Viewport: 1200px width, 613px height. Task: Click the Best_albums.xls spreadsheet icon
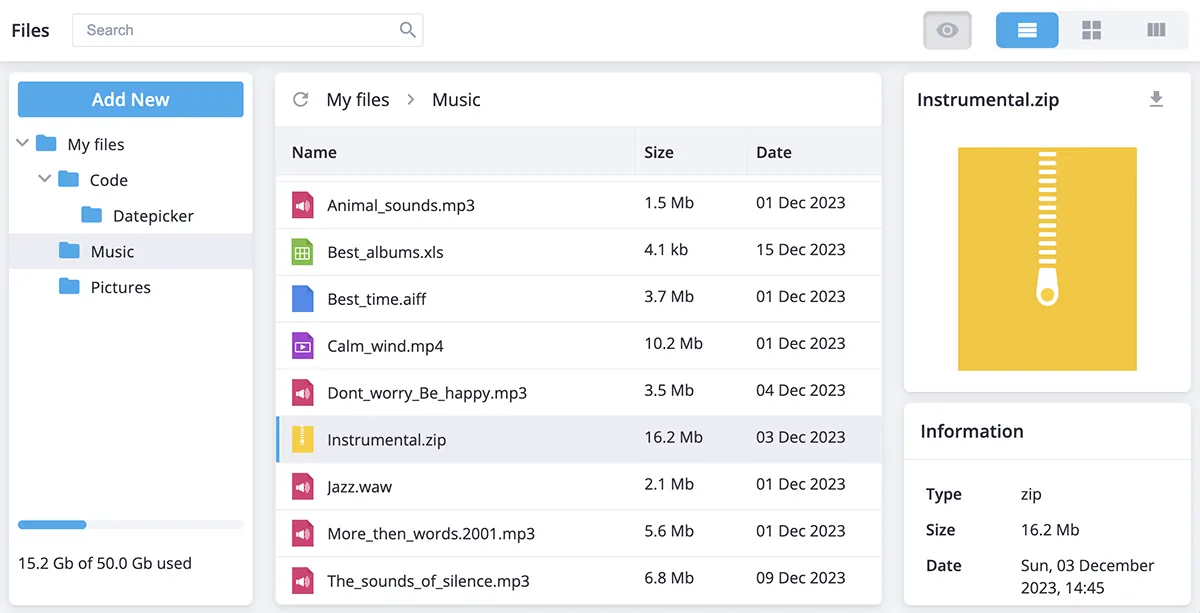pyautogui.click(x=302, y=252)
